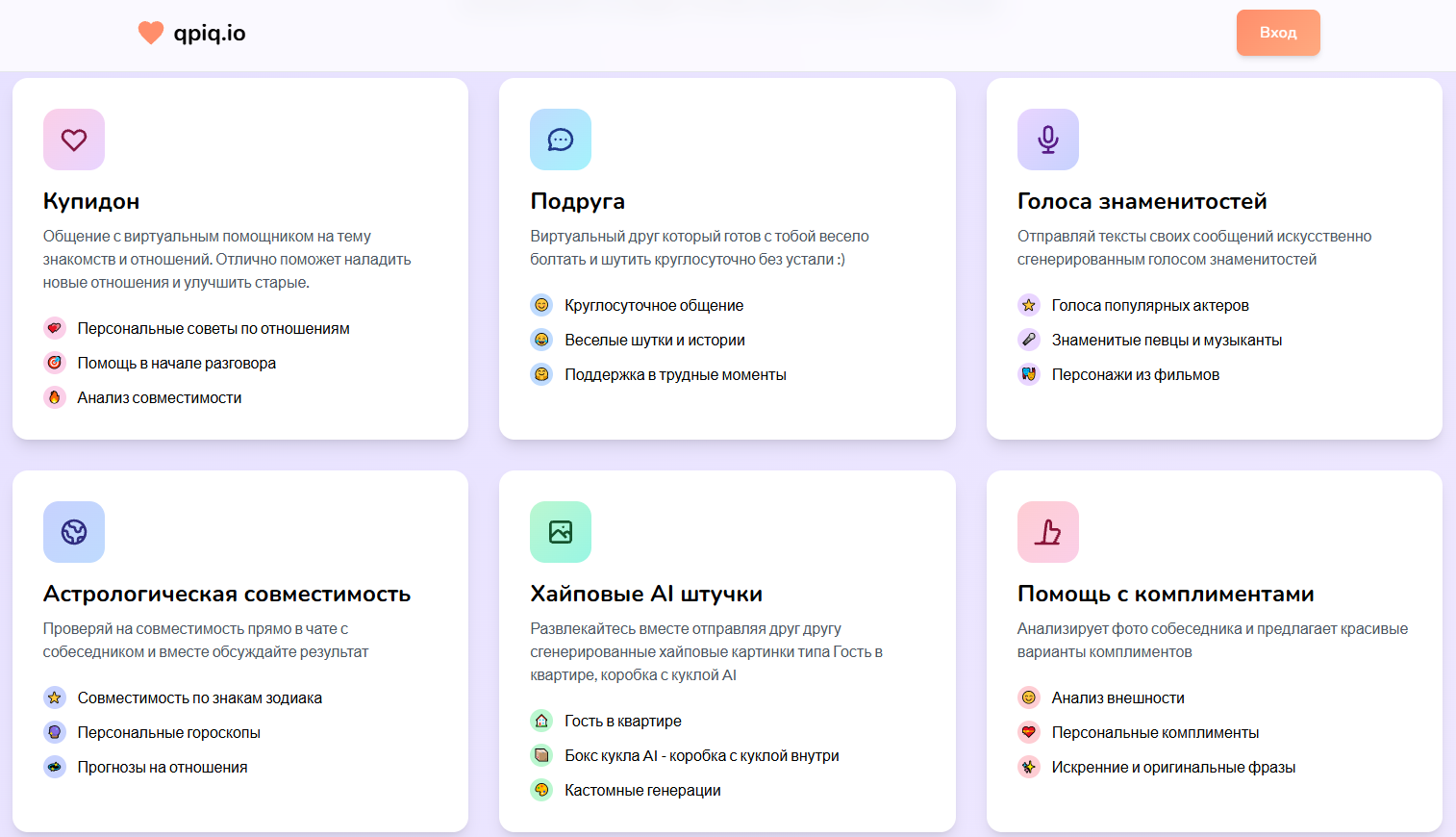Click the flame icon beside Анализ совместимости
1456x837 pixels.
pos(55,397)
